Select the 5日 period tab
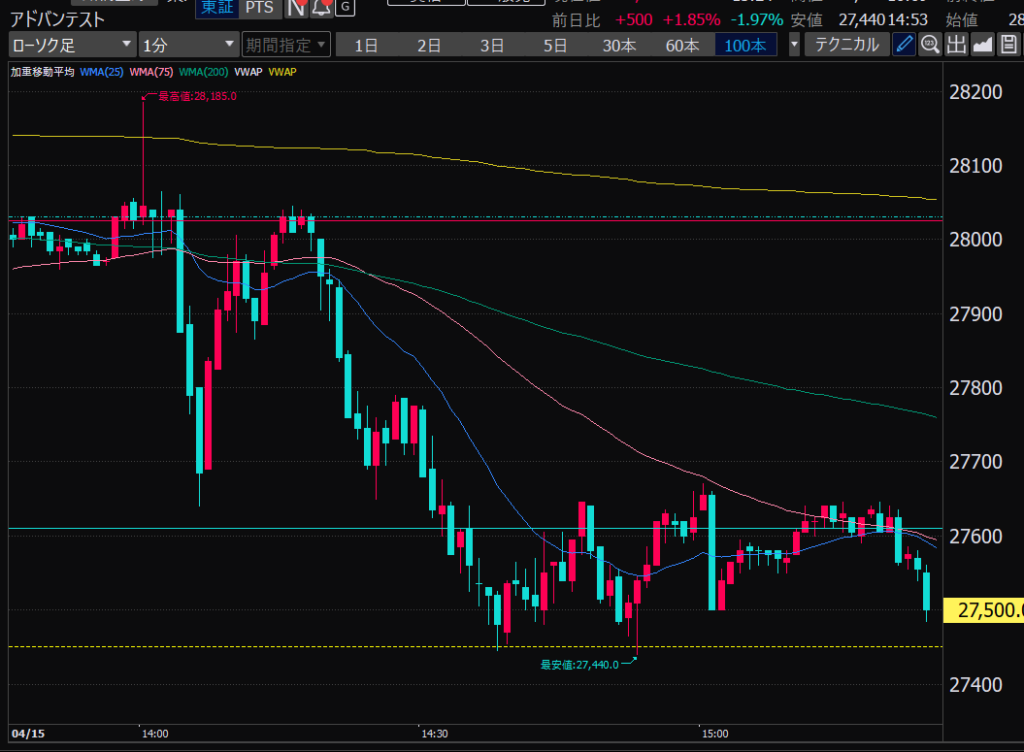Image resolution: width=1024 pixels, height=752 pixels. pyautogui.click(x=555, y=44)
